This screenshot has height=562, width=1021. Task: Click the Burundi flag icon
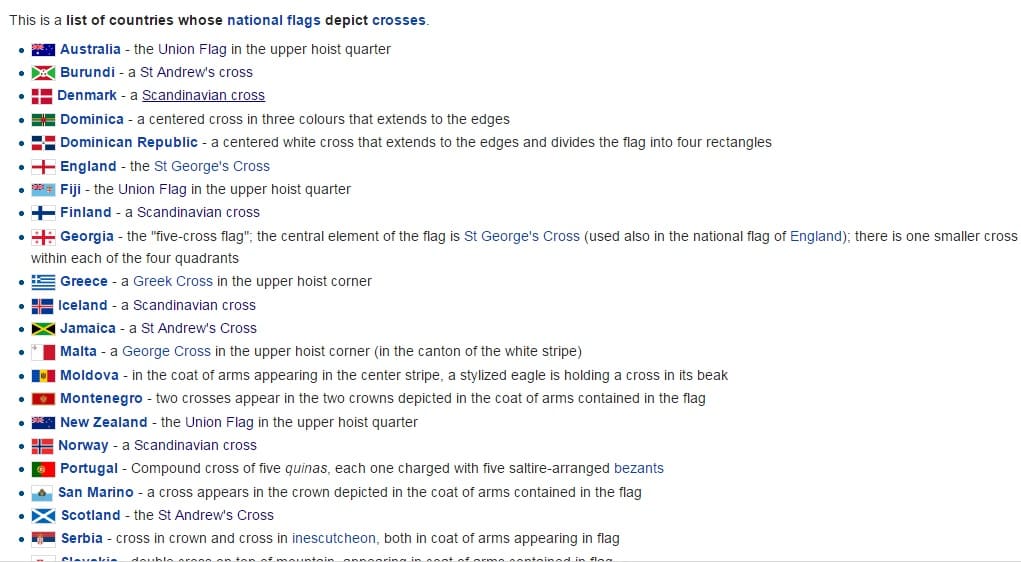[x=43, y=73]
